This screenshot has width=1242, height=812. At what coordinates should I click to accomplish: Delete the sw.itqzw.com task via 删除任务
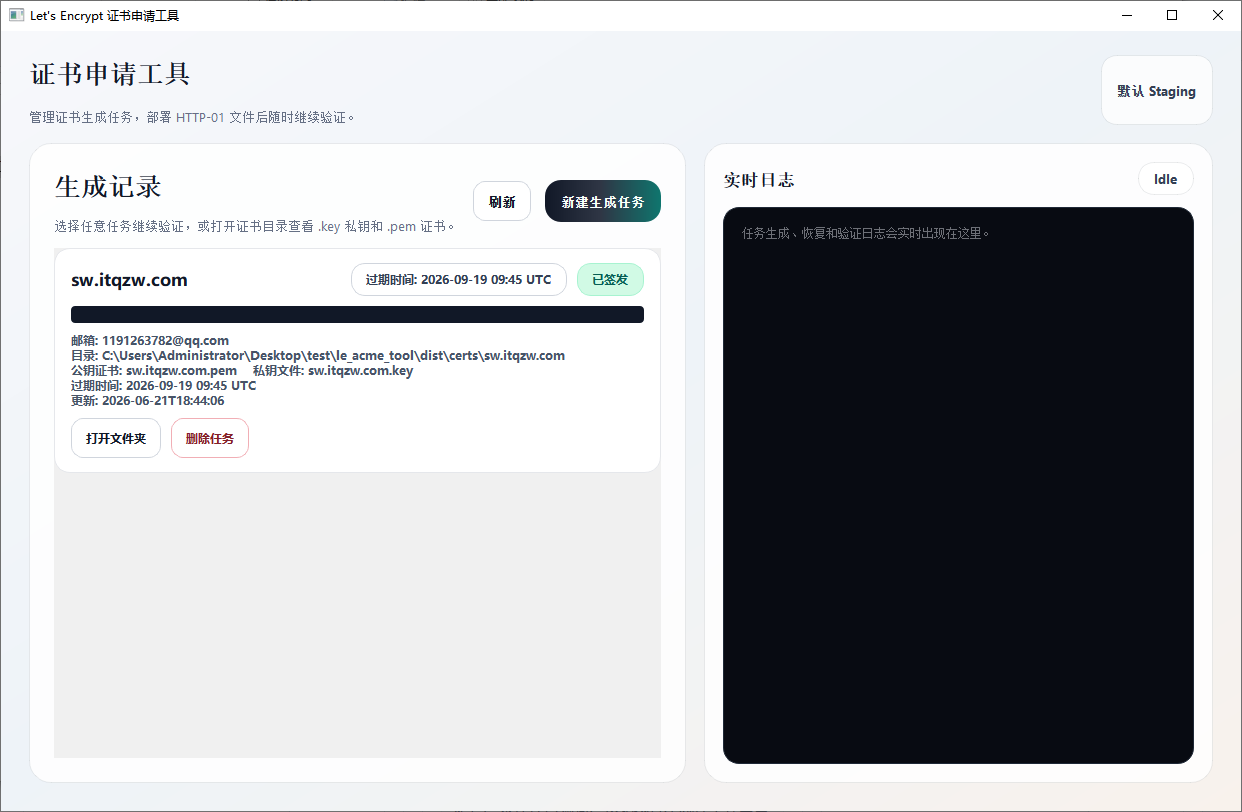pyautogui.click(x=210, y=438)
